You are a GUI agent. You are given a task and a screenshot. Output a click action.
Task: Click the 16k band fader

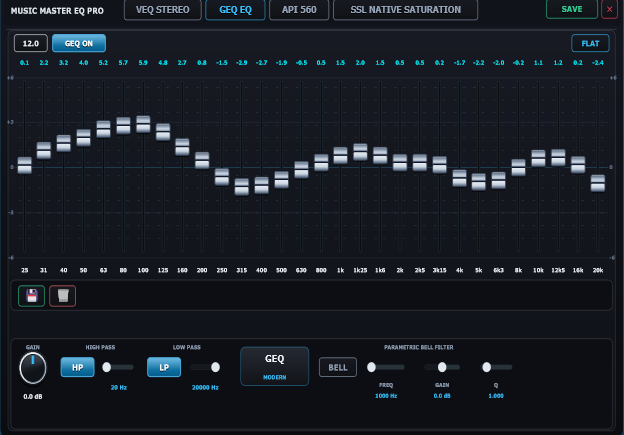(578, 165)
